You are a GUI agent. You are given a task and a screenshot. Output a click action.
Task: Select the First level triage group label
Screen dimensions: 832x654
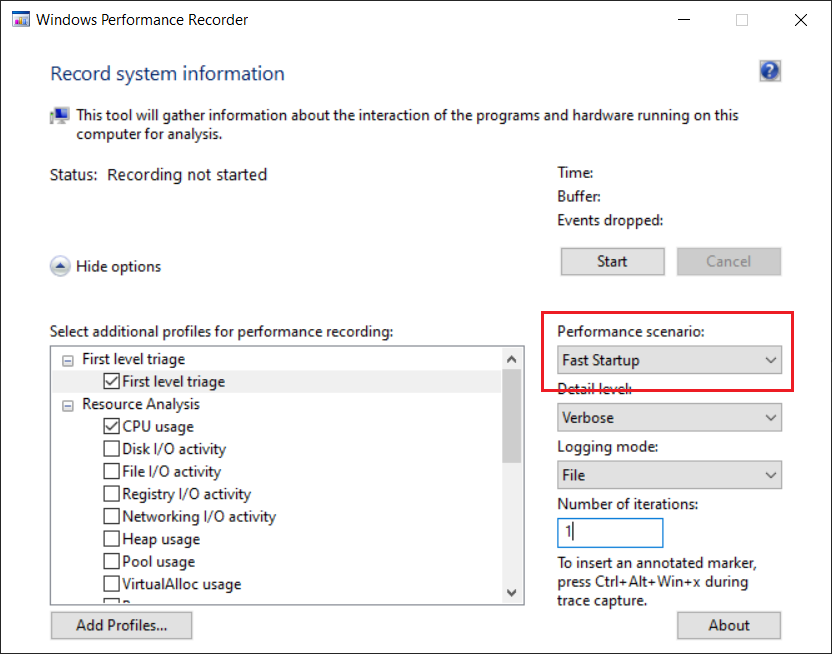[x=133, y=359]
